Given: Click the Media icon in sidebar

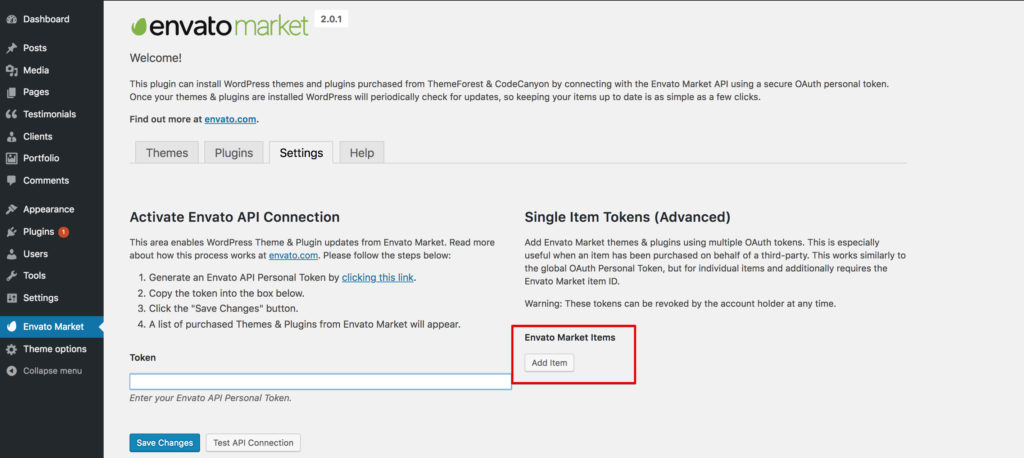Looking at the screenshot, I should (x=11, y=71).
